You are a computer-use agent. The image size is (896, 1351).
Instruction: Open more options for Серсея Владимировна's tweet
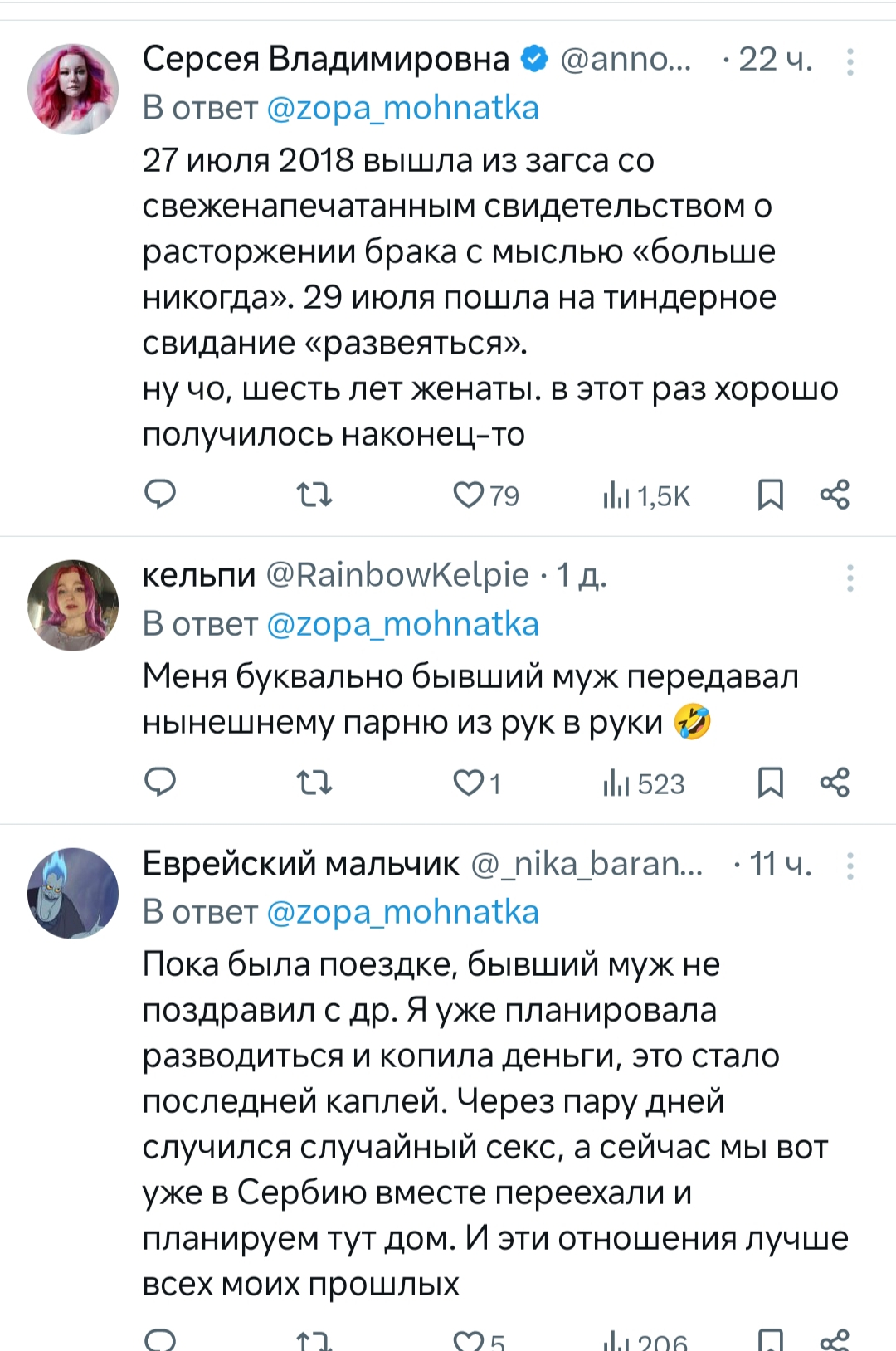[850, 62]
